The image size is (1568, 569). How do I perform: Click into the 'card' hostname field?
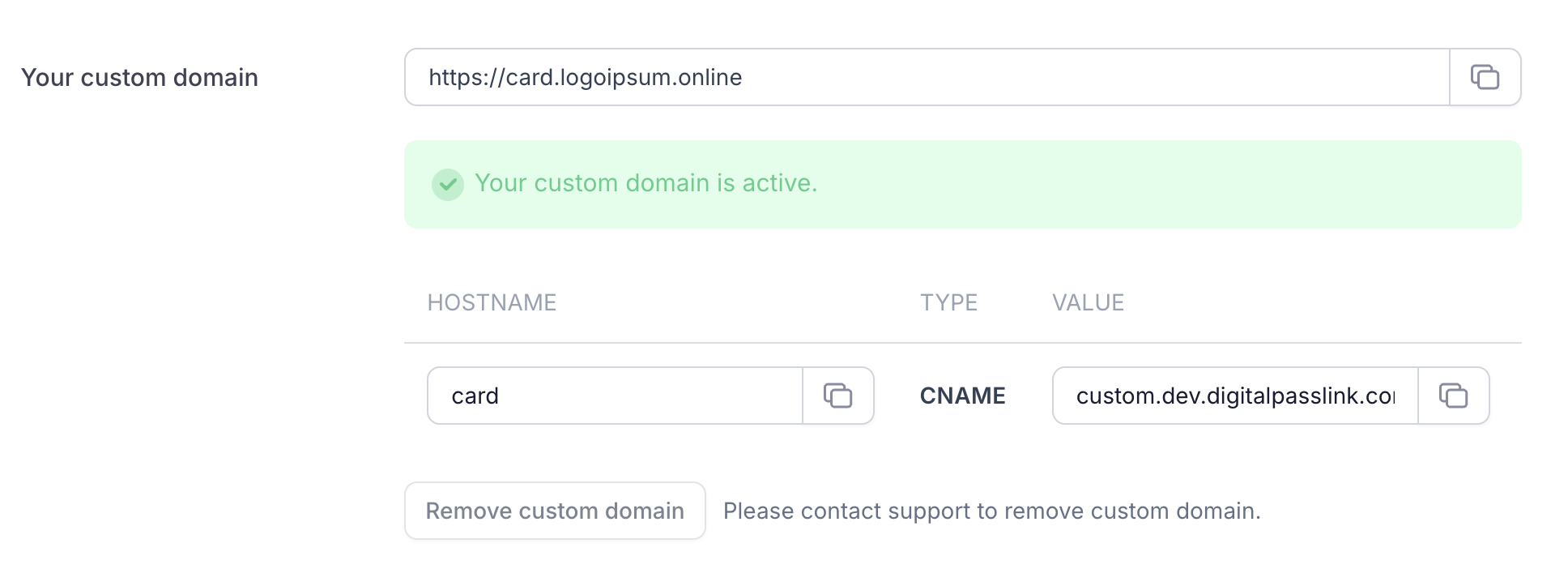click(x=615, y=396)
